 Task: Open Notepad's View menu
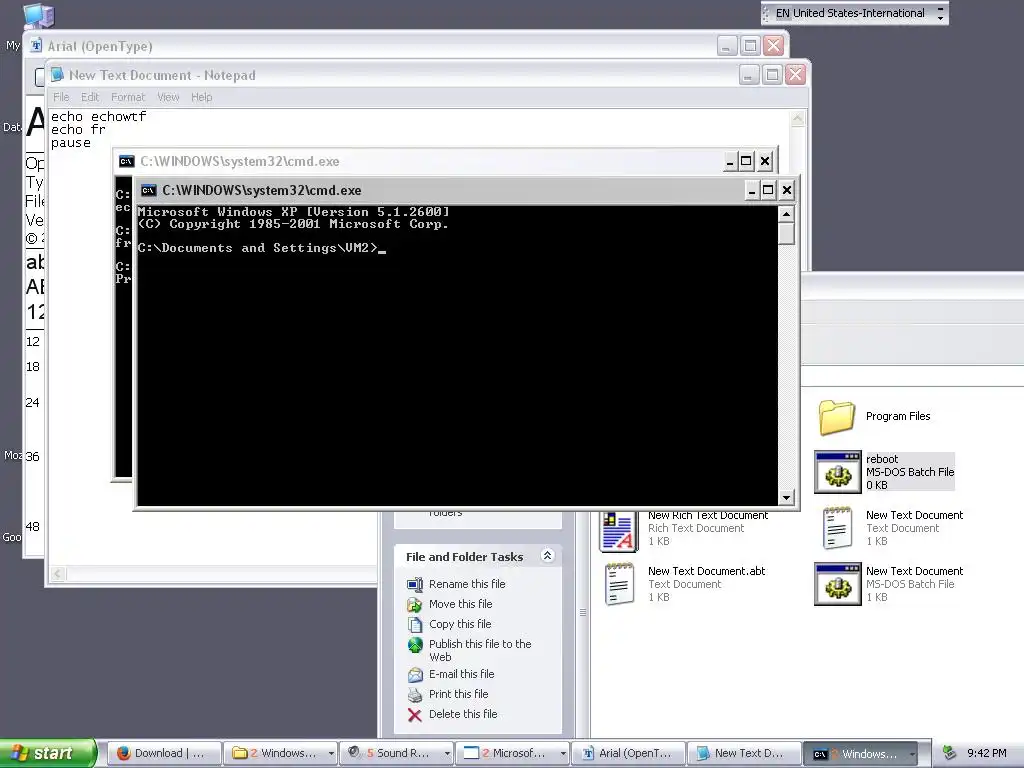click(168, 97)
